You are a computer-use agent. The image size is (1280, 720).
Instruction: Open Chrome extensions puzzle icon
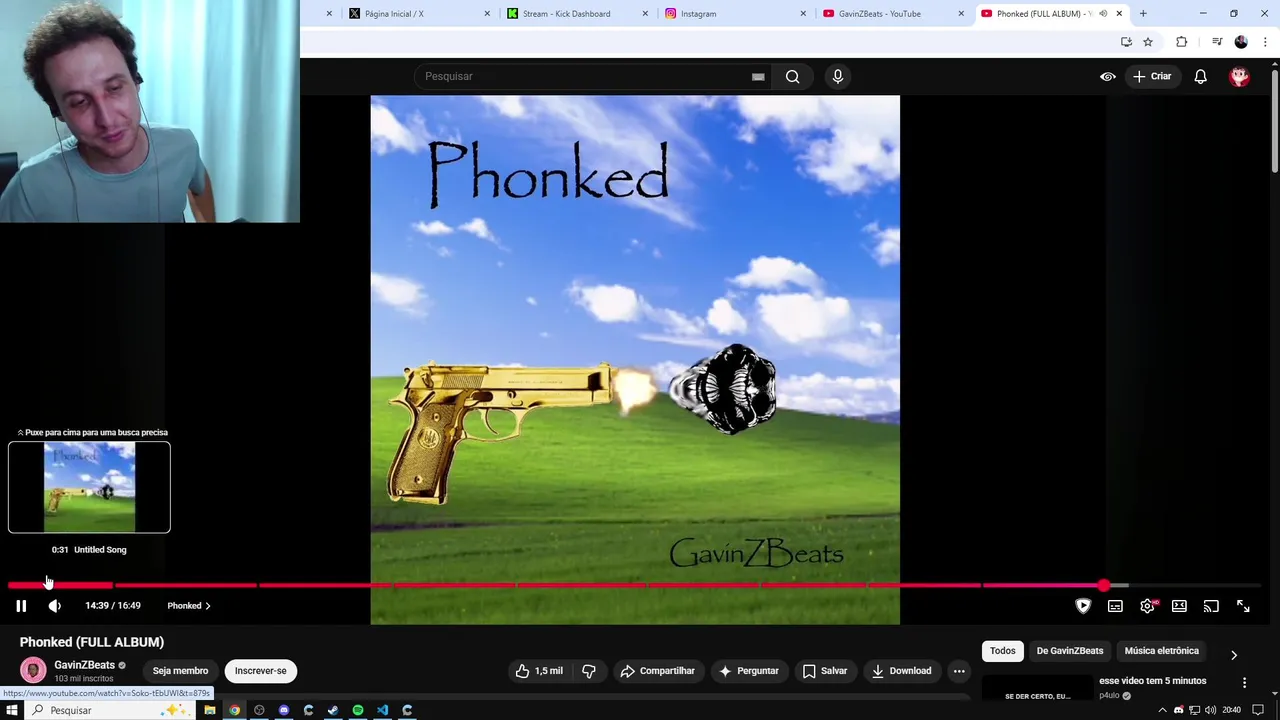[x=1182, y=42]
